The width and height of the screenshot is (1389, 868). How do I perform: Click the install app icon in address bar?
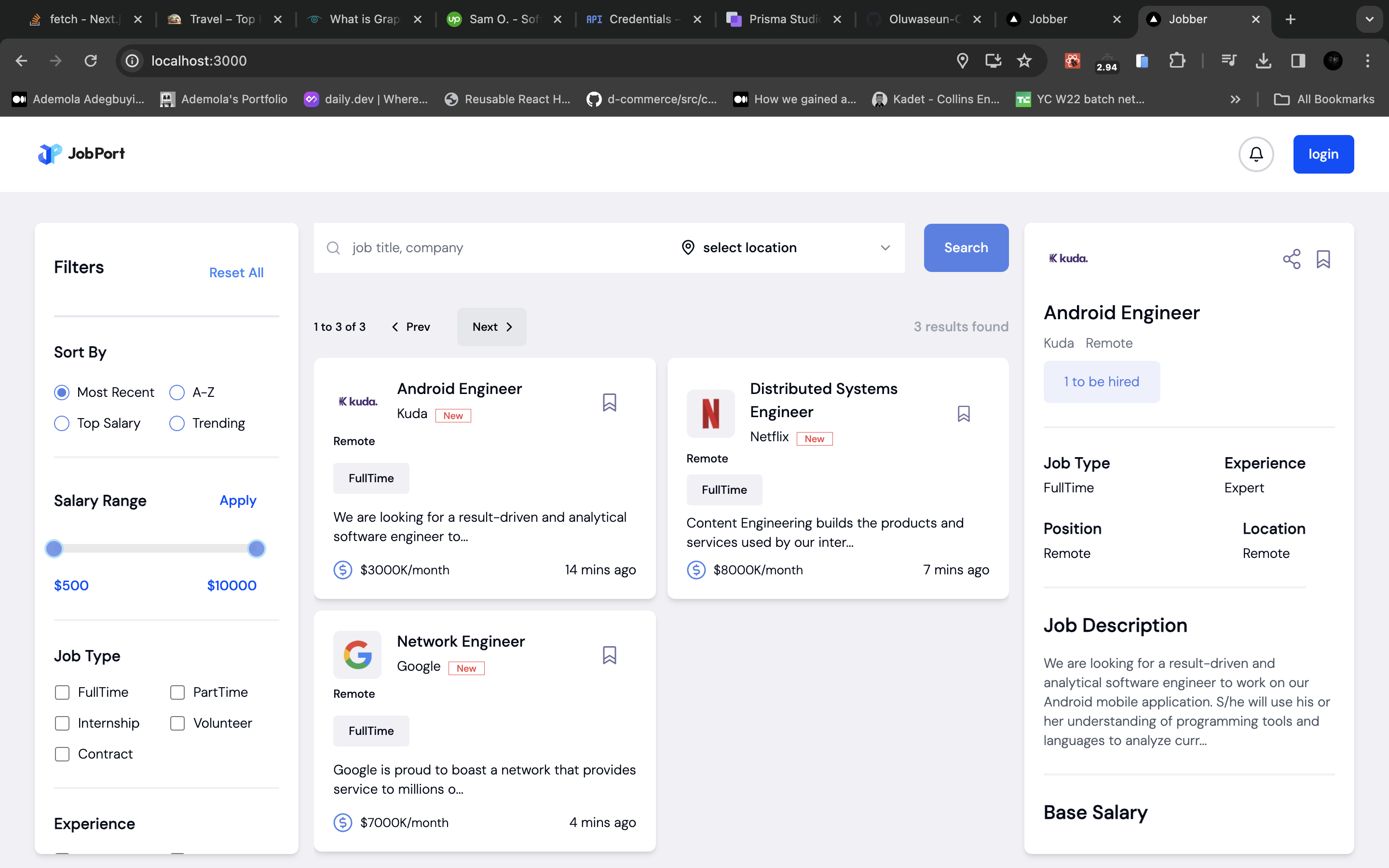993,60
